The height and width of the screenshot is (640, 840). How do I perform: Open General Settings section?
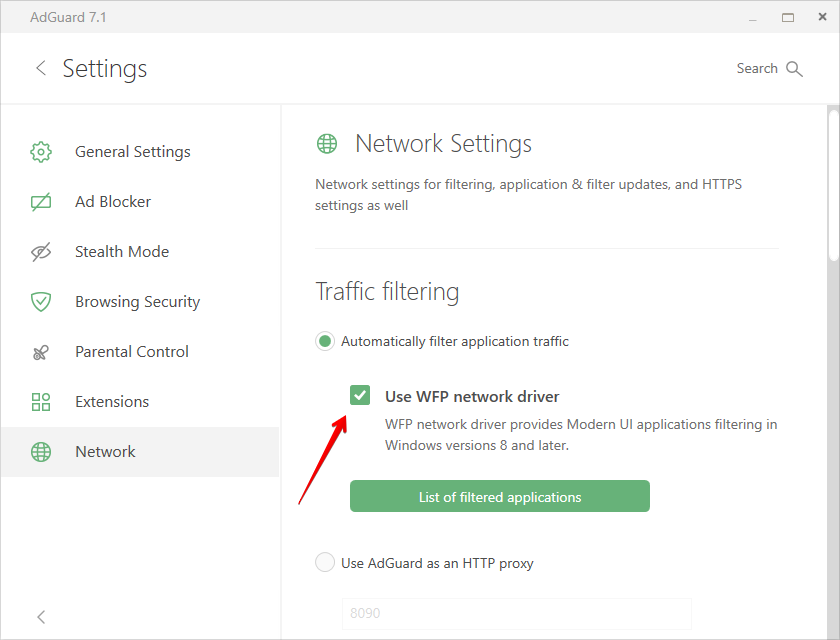click(x=140, y=152)
